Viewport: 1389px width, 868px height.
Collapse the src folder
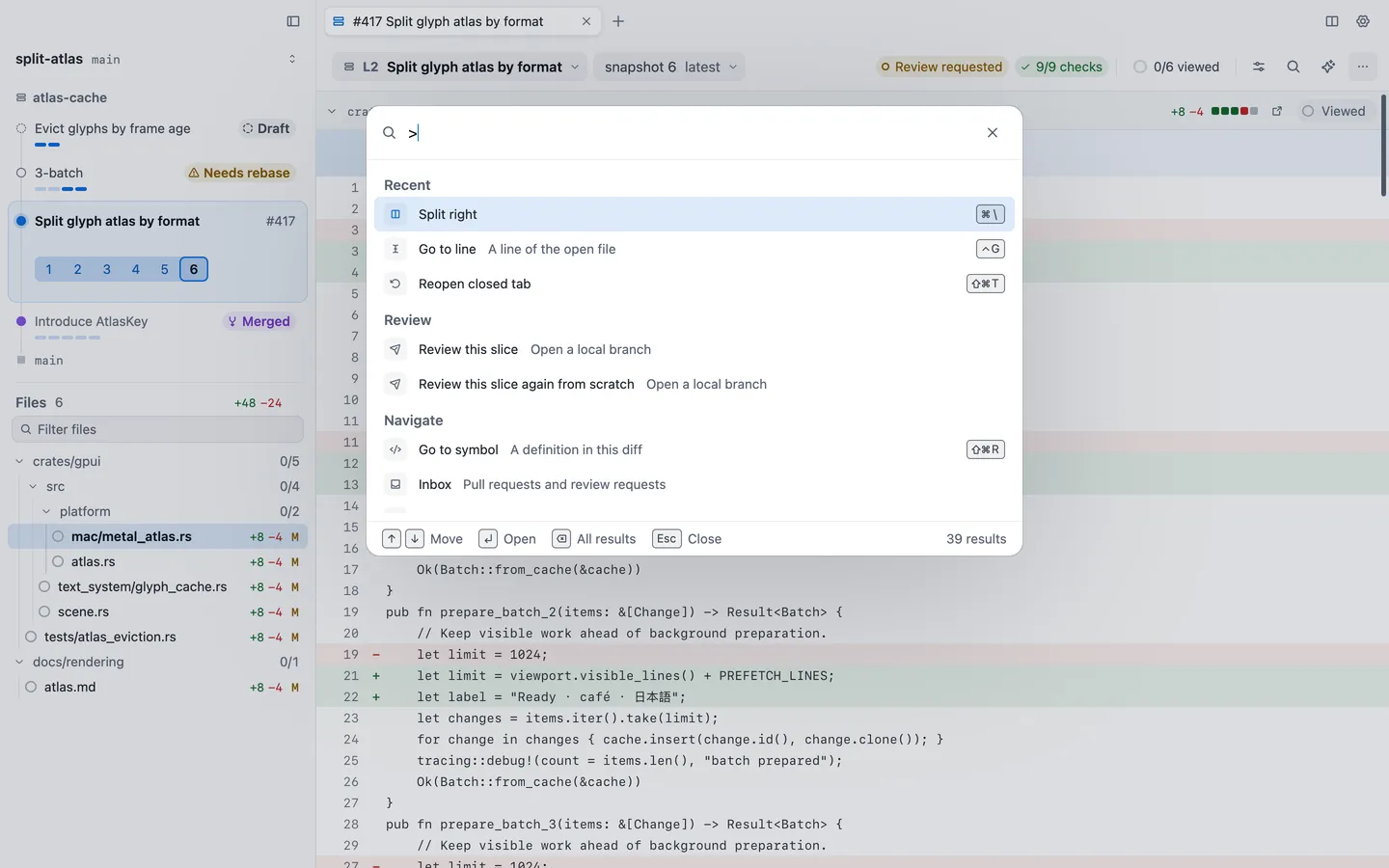click(33, 486)
